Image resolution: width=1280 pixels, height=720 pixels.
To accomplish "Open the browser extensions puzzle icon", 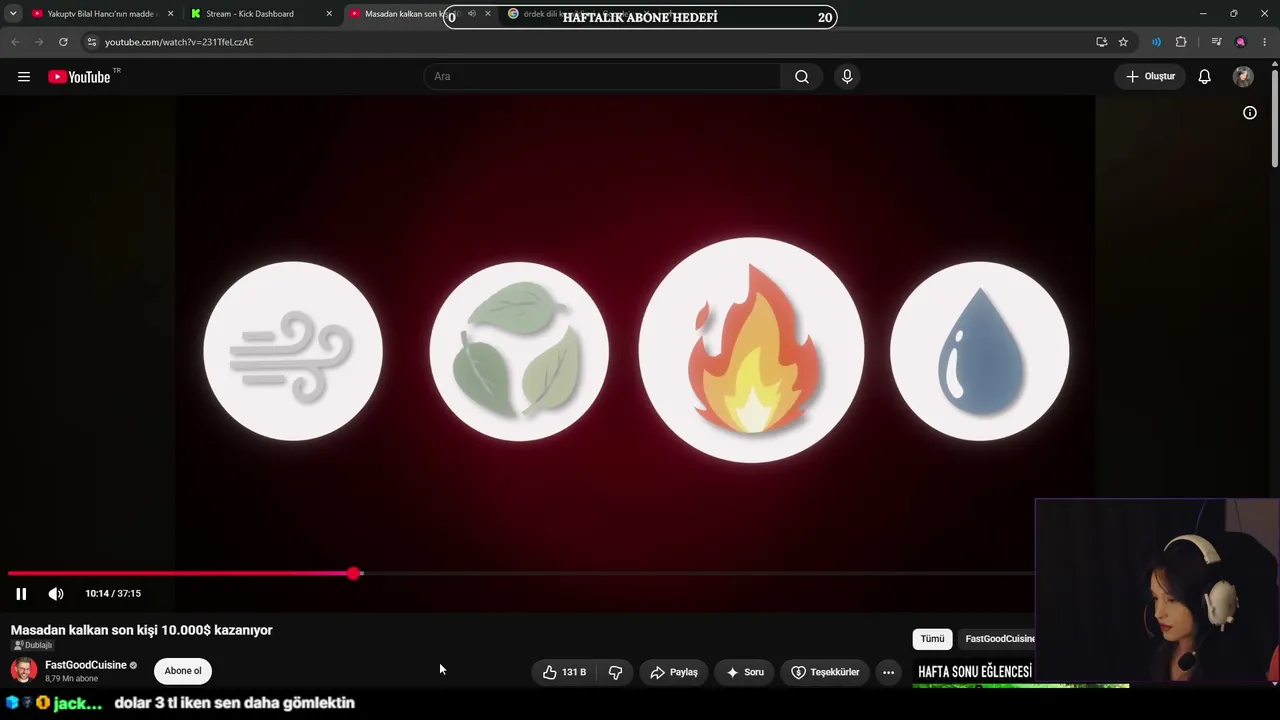I will tap(1181, 42).
